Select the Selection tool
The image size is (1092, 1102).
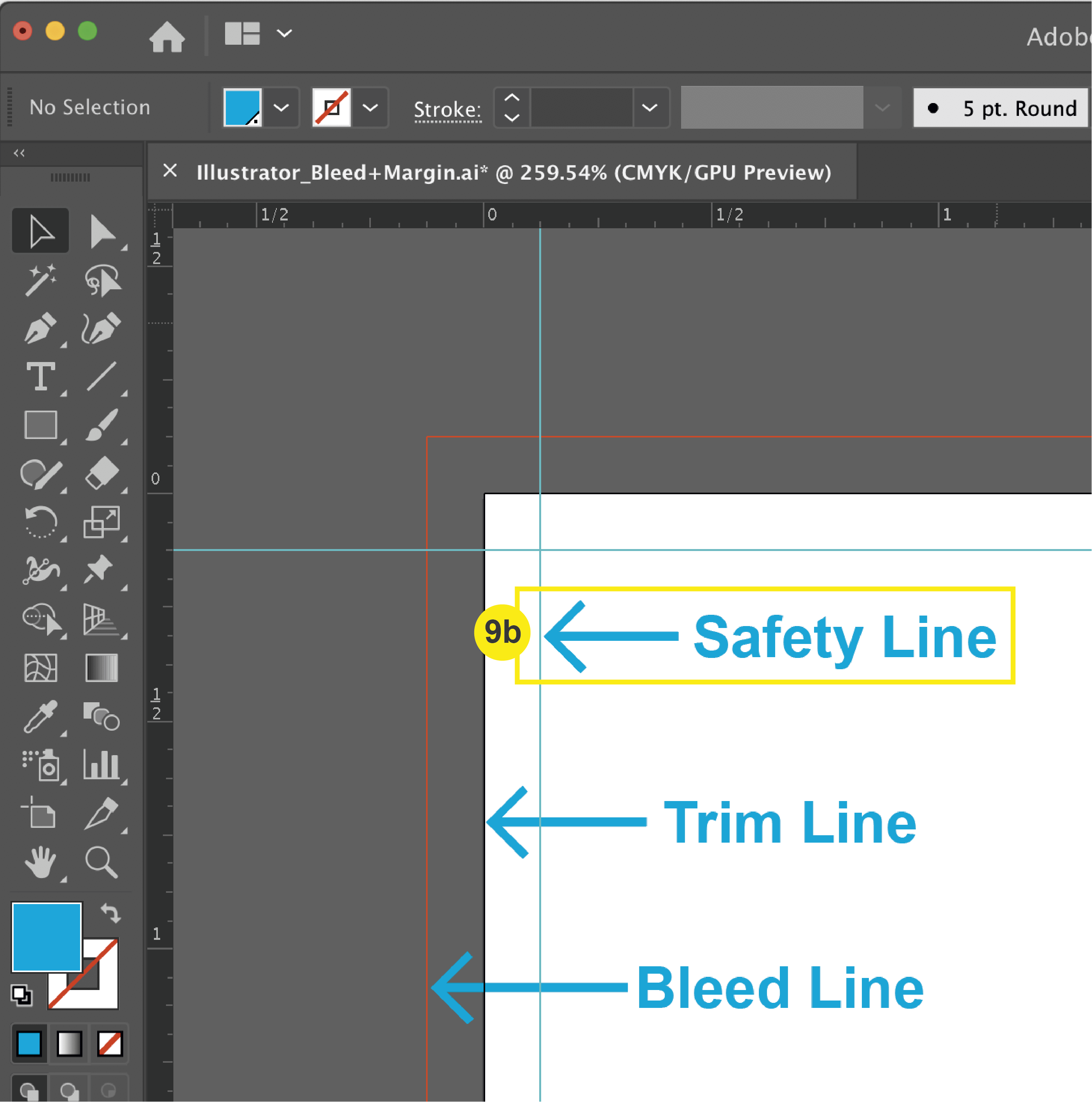(40, 231)
